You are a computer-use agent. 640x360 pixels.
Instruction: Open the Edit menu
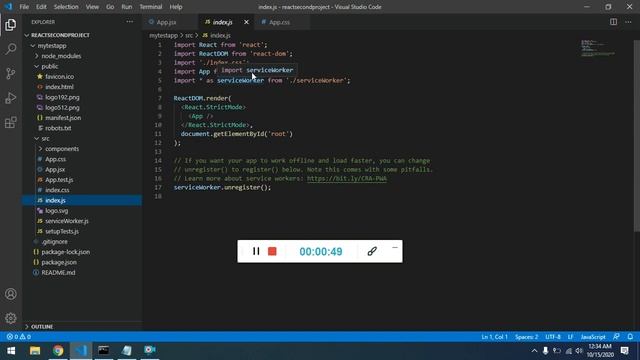tap(41, 7)
